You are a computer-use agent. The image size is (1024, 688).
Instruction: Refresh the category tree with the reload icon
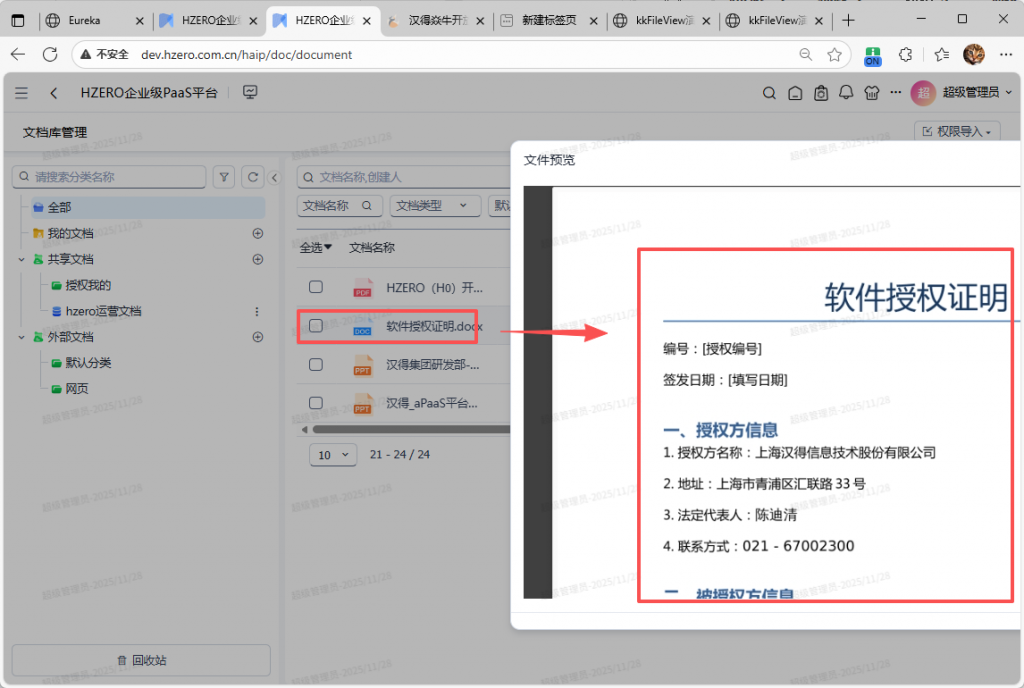[x=253, y=177]
